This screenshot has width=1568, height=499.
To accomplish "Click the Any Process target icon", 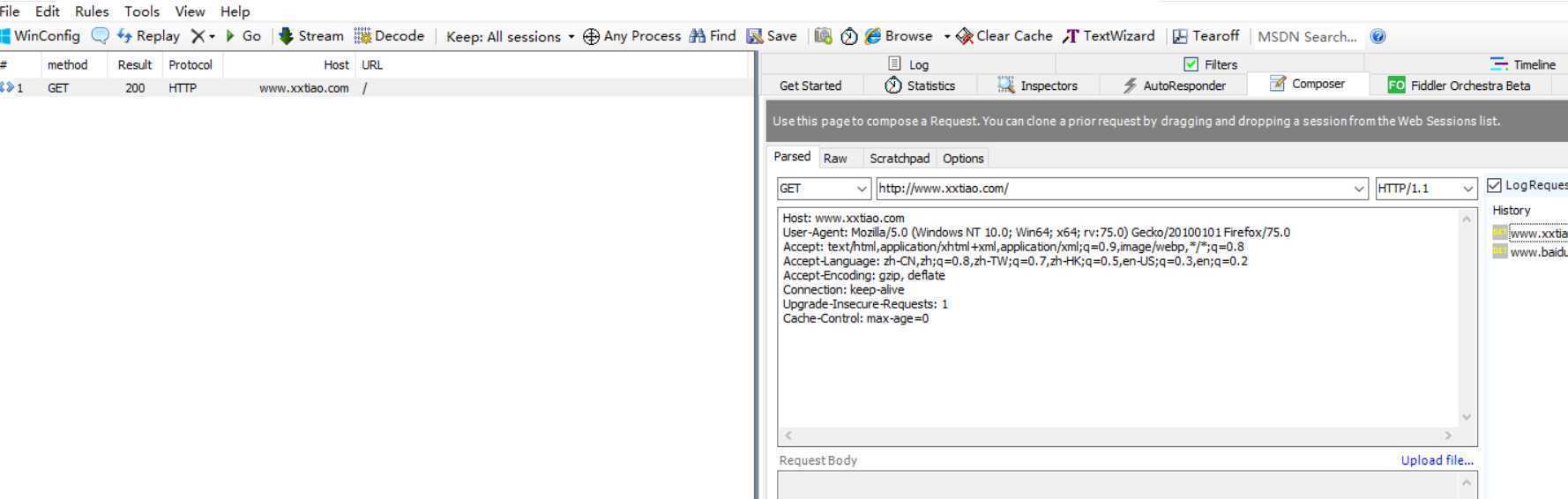I will tap(591, 36).
